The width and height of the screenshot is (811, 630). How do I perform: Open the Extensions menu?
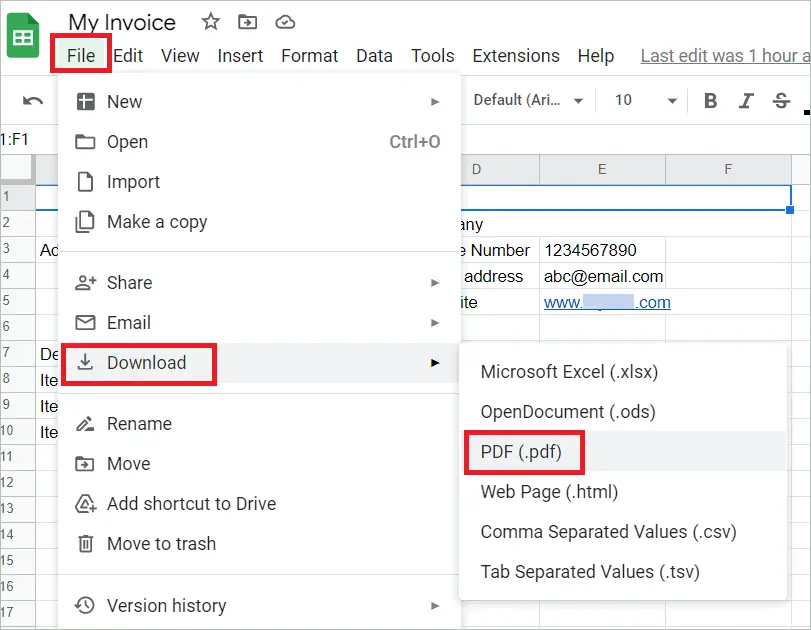(516, 56)
